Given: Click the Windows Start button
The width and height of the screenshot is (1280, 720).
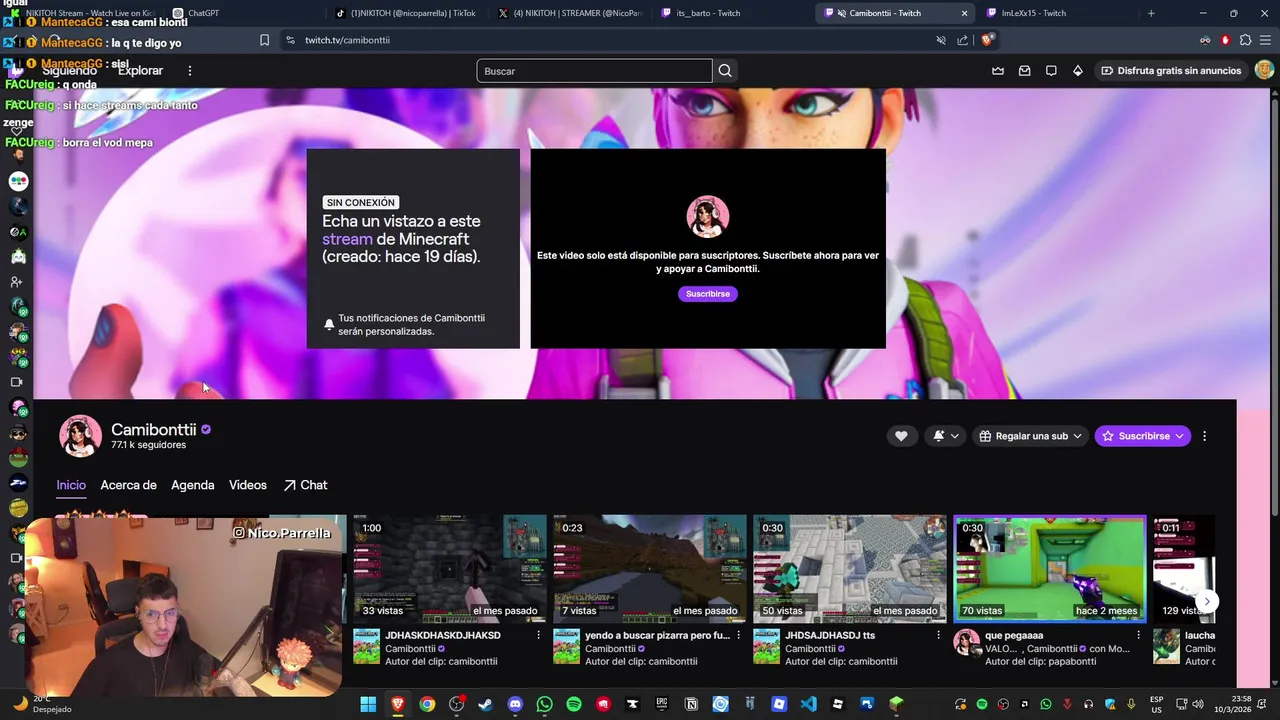Looking at the screenshot, I should point(368,704).
